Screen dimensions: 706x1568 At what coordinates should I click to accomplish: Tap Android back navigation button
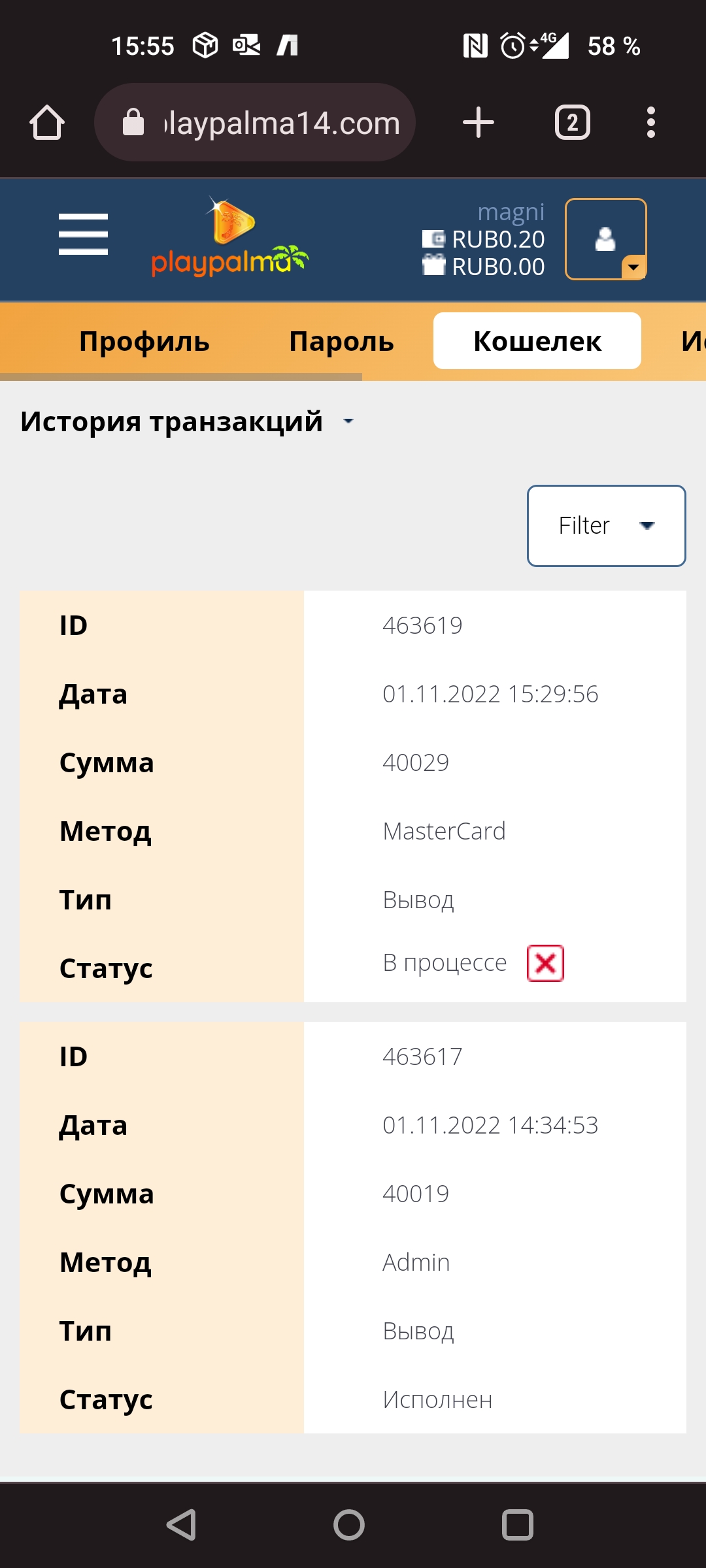[x=182, y=1525]
